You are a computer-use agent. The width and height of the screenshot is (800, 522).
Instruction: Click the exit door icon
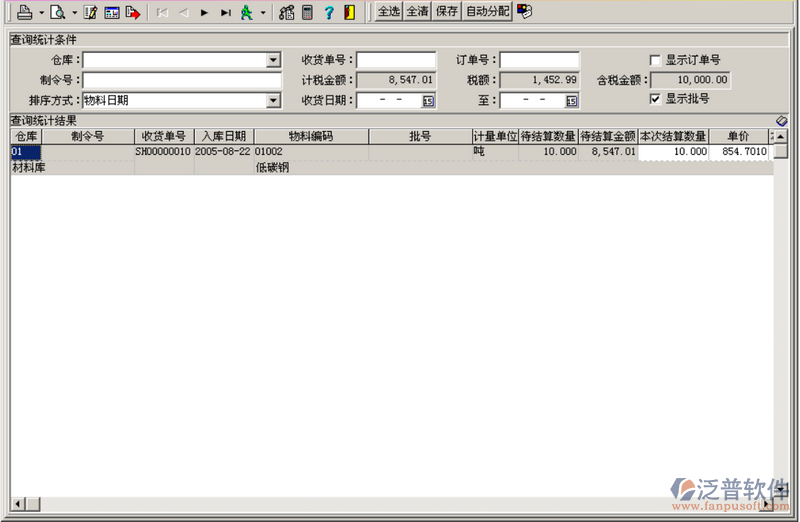pos(349,12)
